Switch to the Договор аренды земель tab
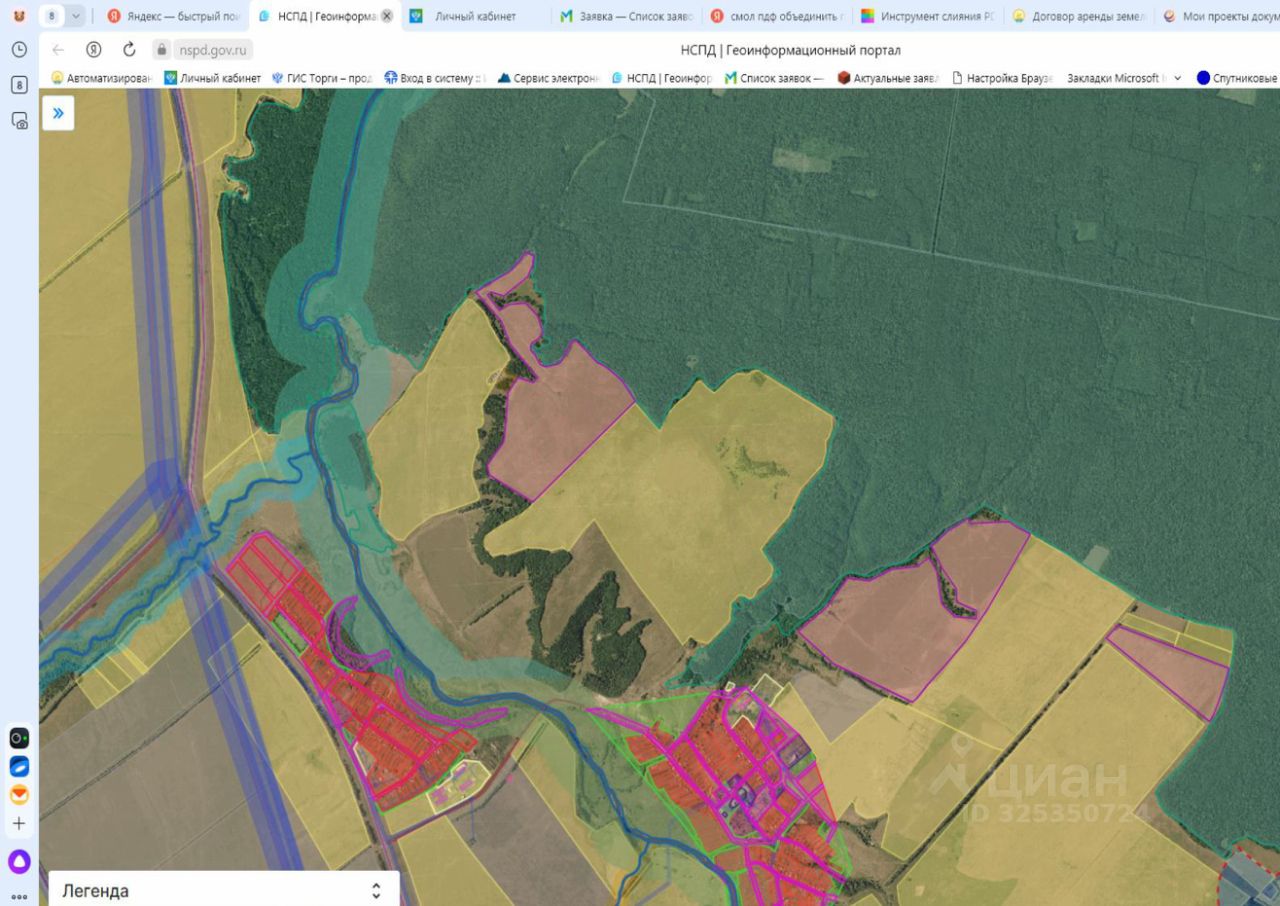 1079,16
